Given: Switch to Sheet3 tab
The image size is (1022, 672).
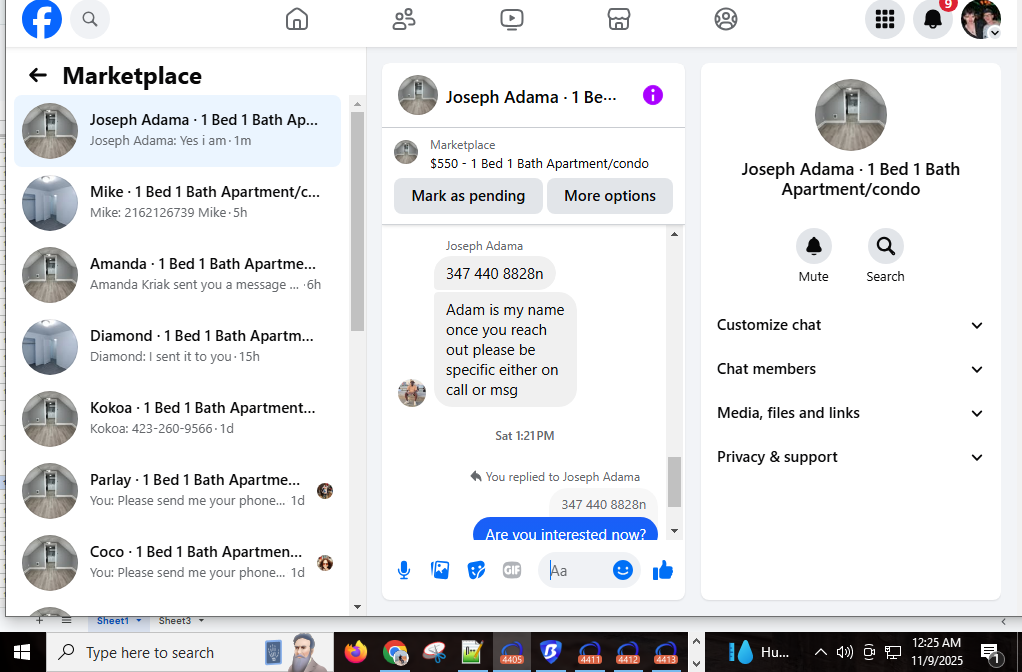Looking at the screenshot, I should pos(175,621).
